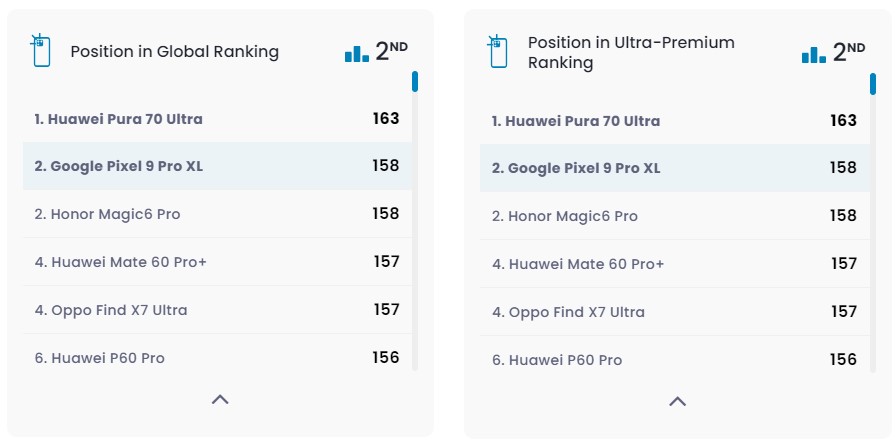Click the Global Ranking scrollbar thumb
This screenshot has height=442, width=895.
point(414,82)
